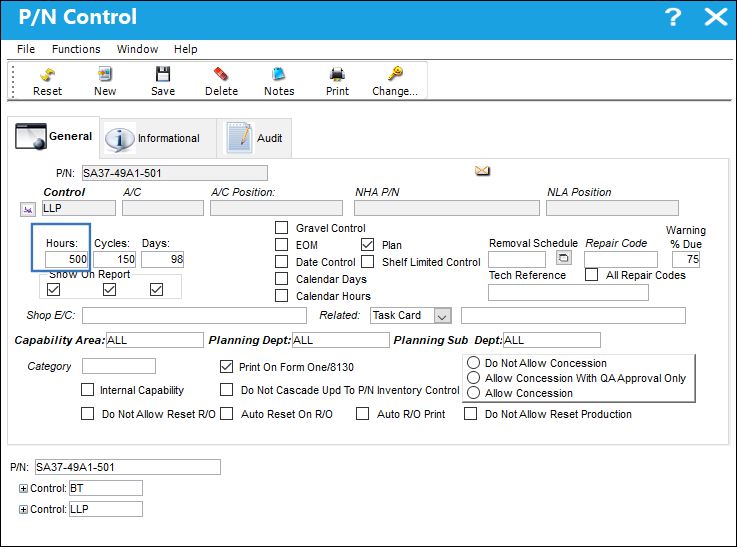This screenshot has width=737, height=547.
Task: Click the Category input field
Action: [118, 366]
